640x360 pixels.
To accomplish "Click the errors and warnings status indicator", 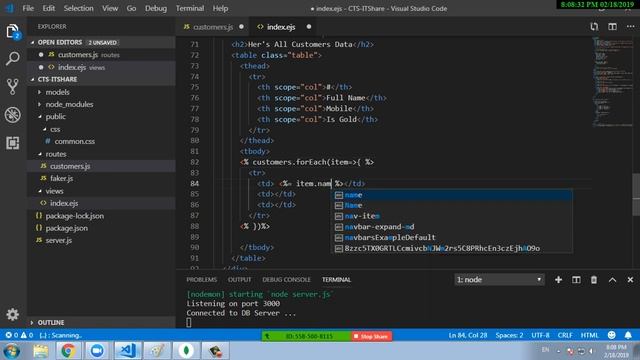I will pos(19,335).
